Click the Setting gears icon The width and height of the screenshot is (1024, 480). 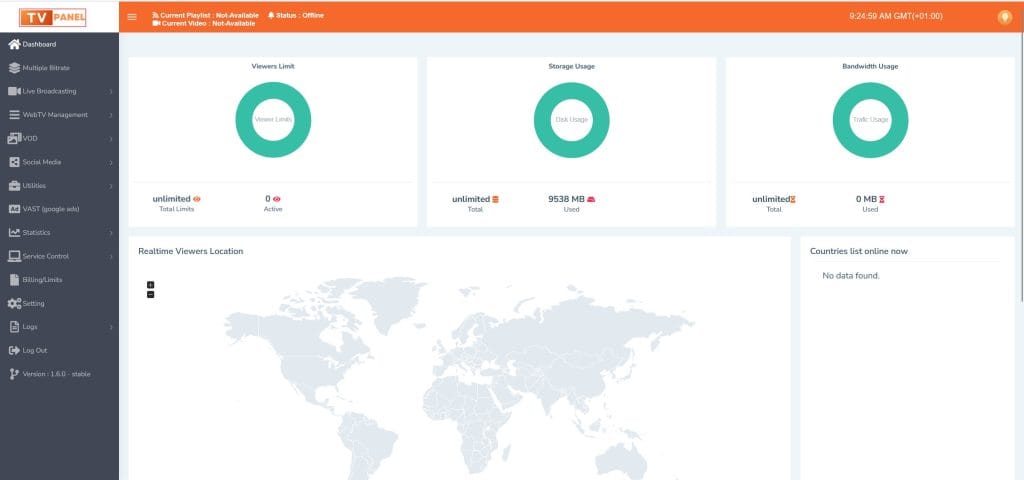point(14,303)
